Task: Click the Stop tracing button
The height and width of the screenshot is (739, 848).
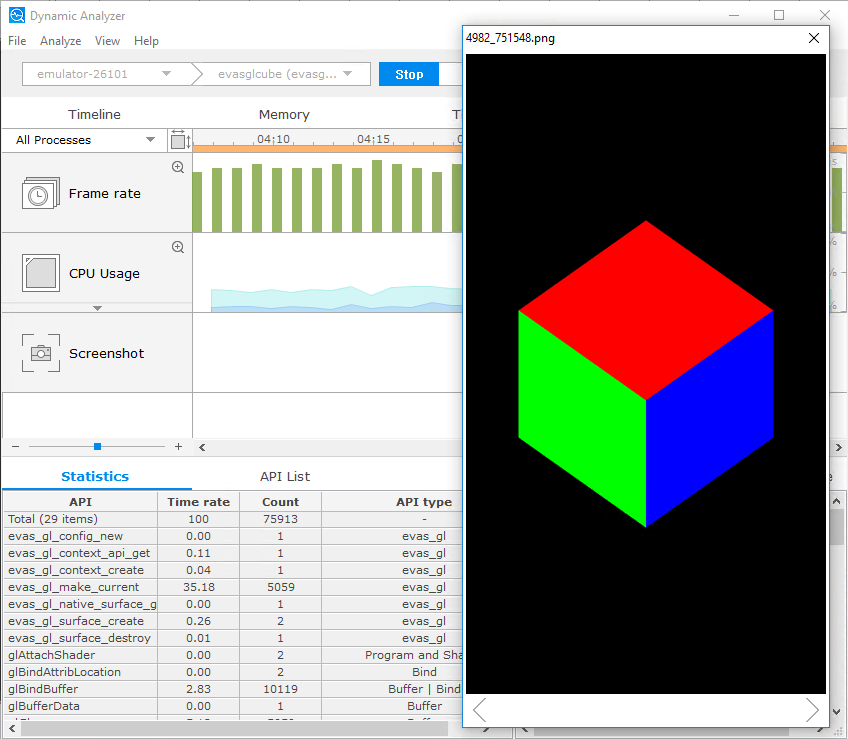Action: (408, 74)
